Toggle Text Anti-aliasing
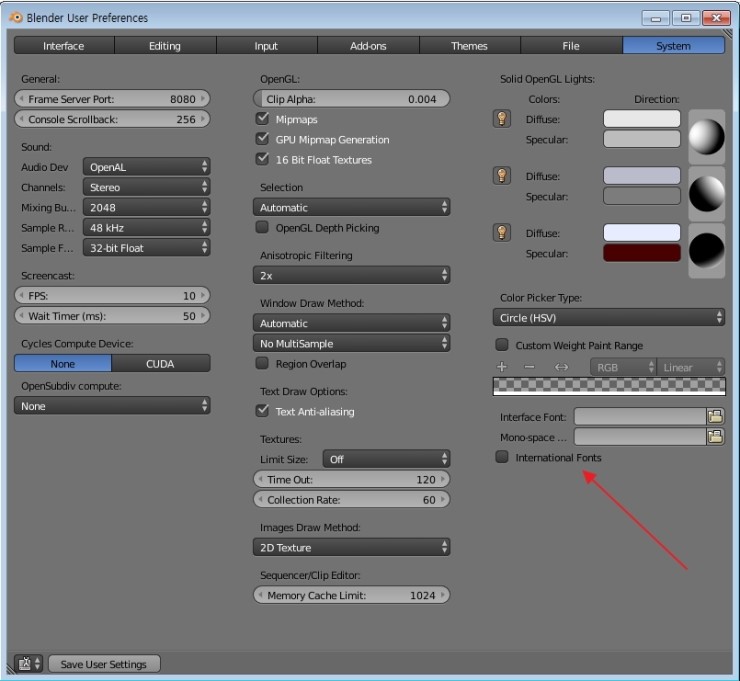This screenshot has height=681, width=740. 262,411
